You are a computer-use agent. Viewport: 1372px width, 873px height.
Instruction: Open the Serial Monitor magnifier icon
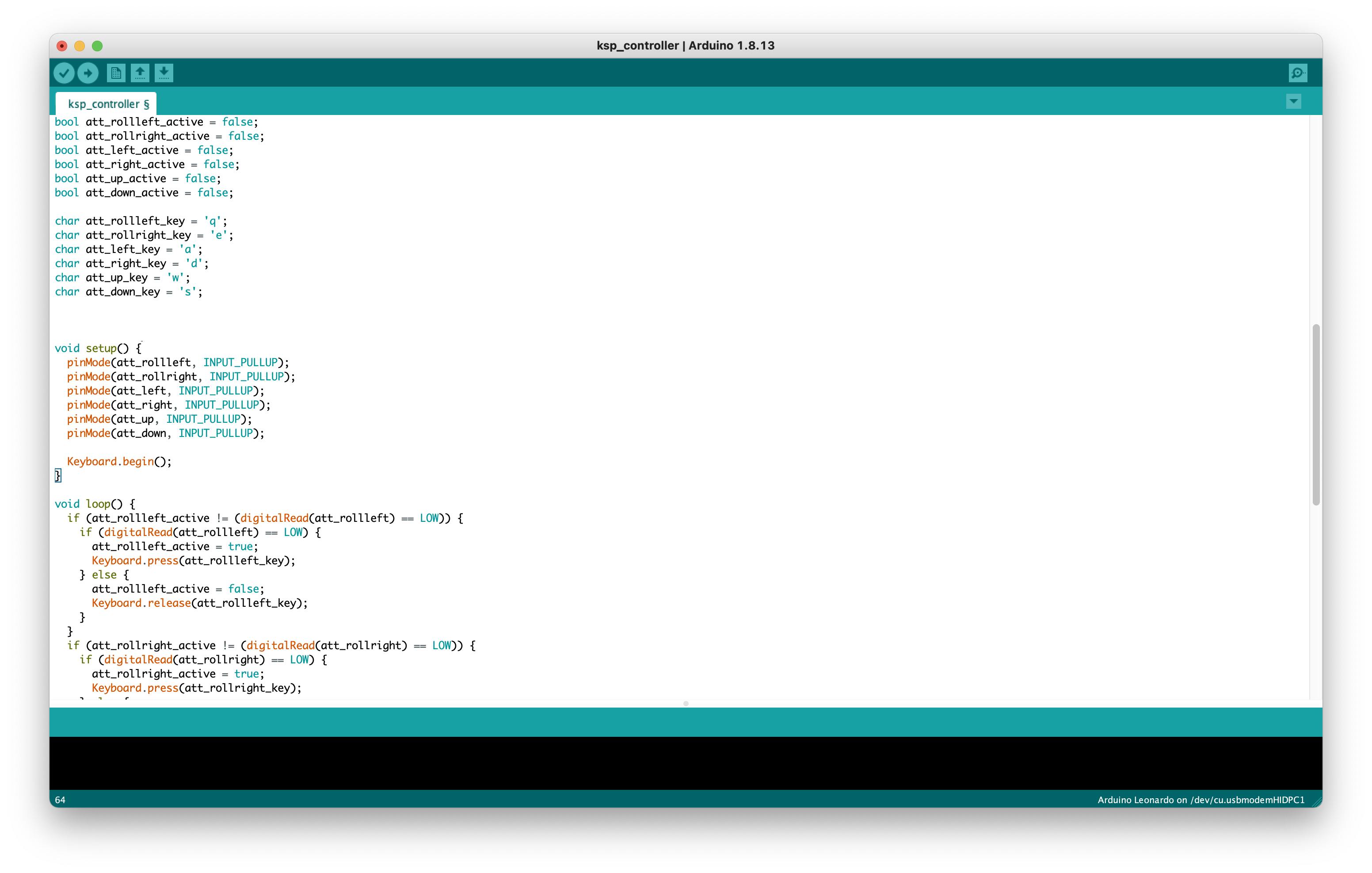(1298, 73)
